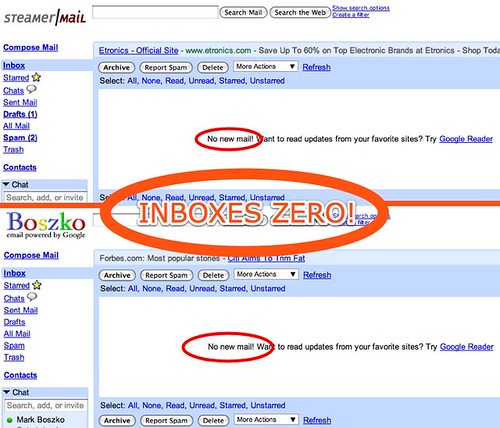Click Report Spam button in Steamer Mail toolbar
The height and width of the screenshot is (428, 500).
(x=166, y=67)
